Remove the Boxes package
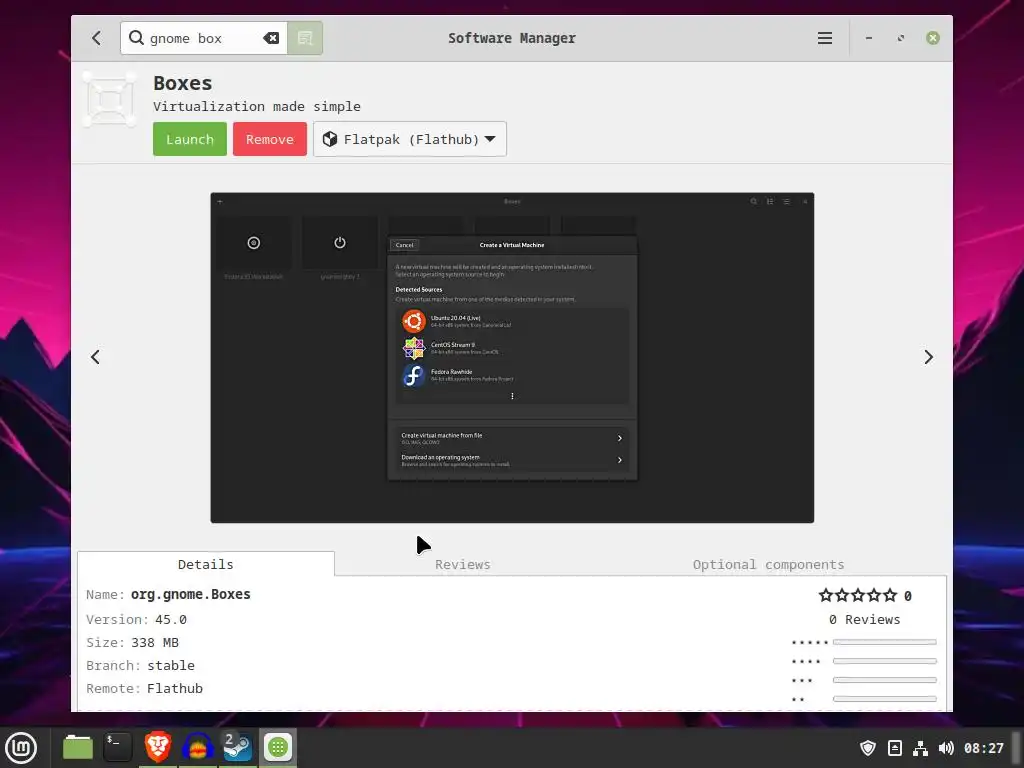 pyautogui.click(x=270, y=139)
